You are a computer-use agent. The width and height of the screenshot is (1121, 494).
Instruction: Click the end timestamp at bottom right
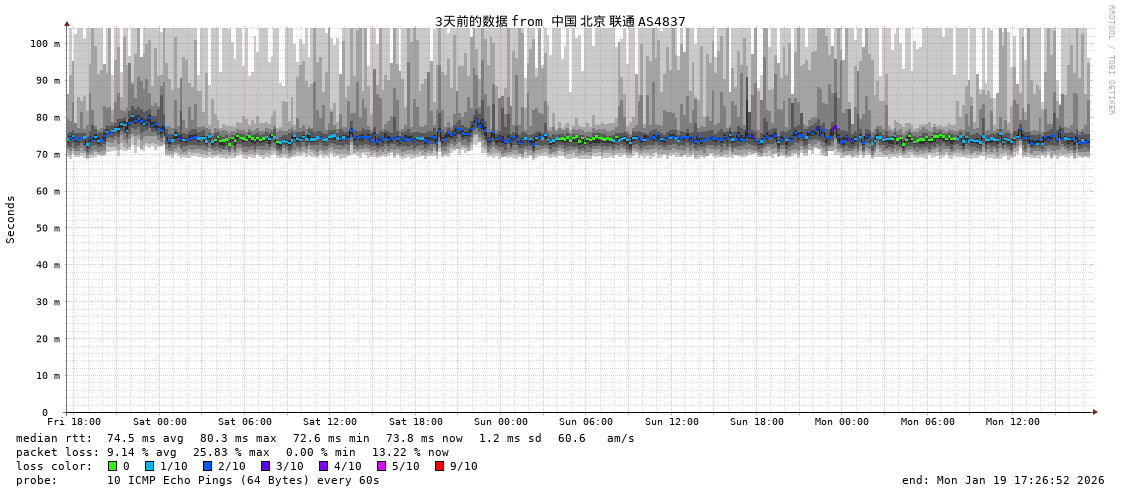point(1003,480)
